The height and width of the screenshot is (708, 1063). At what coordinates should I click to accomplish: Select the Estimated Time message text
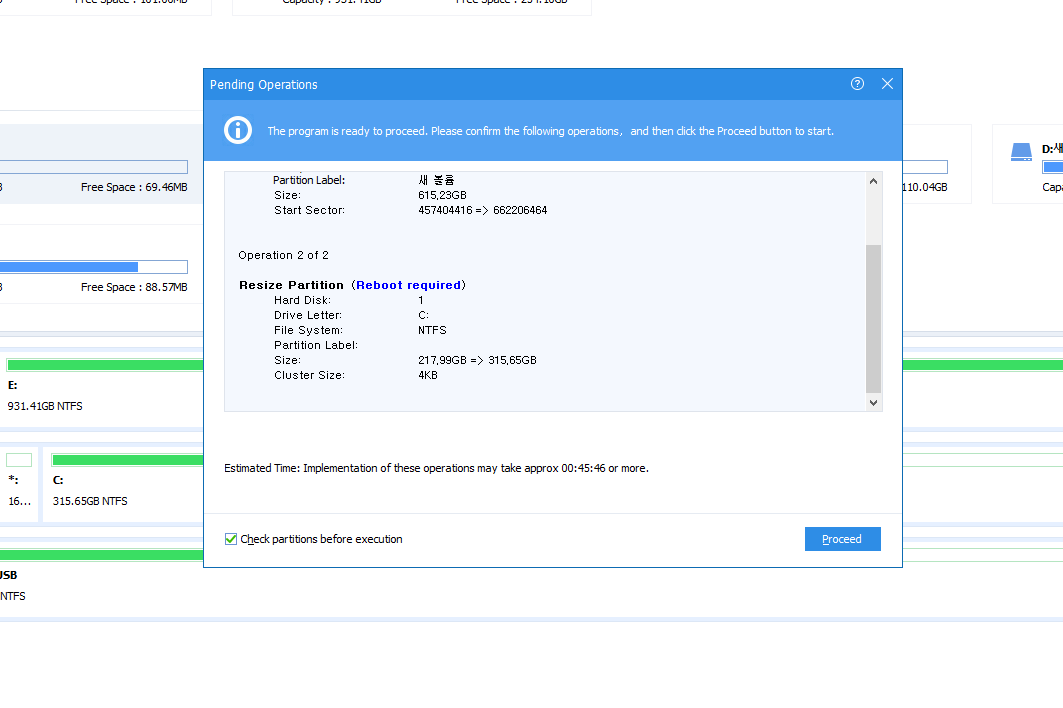(437, 469)
